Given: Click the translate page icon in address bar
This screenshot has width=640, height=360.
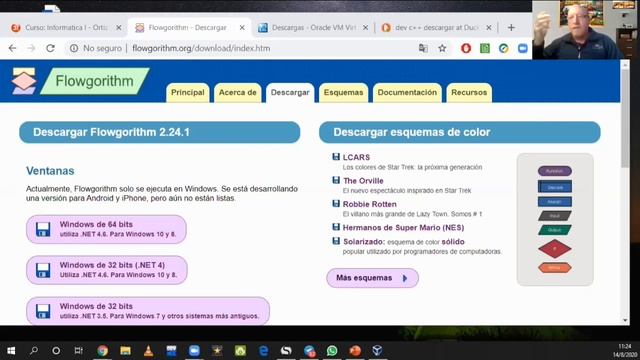Looking at the screenshot, I should [423, 48].
